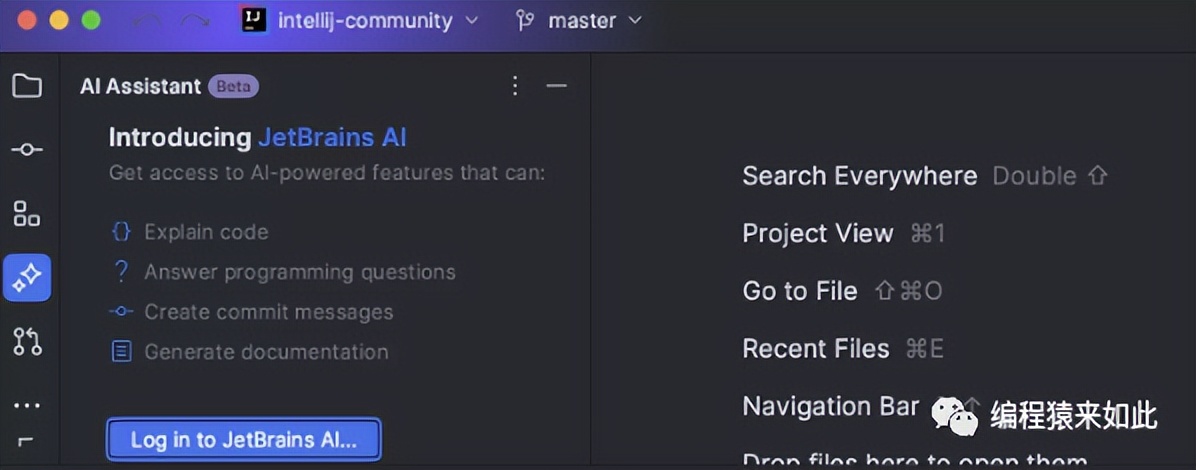Click the yellow minimize window button
The height and width of the screenshot is (470, 1196).
pyautogui.click(x=59, y=20)
